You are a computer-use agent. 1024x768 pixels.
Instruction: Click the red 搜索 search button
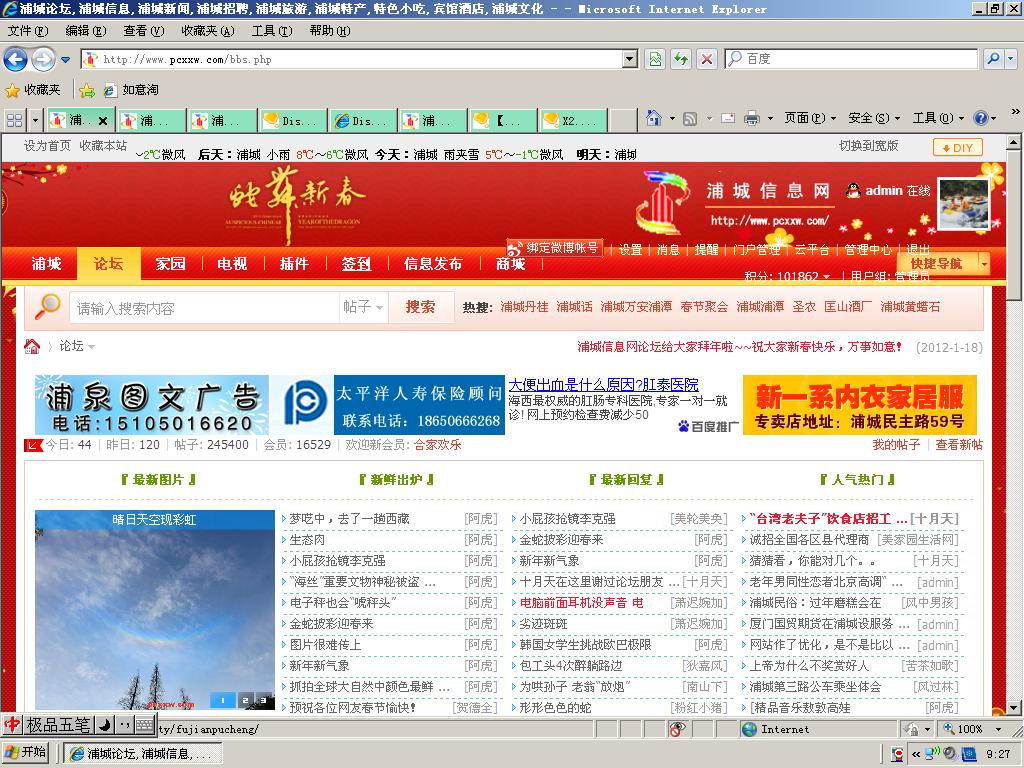(x=420, y=307)
